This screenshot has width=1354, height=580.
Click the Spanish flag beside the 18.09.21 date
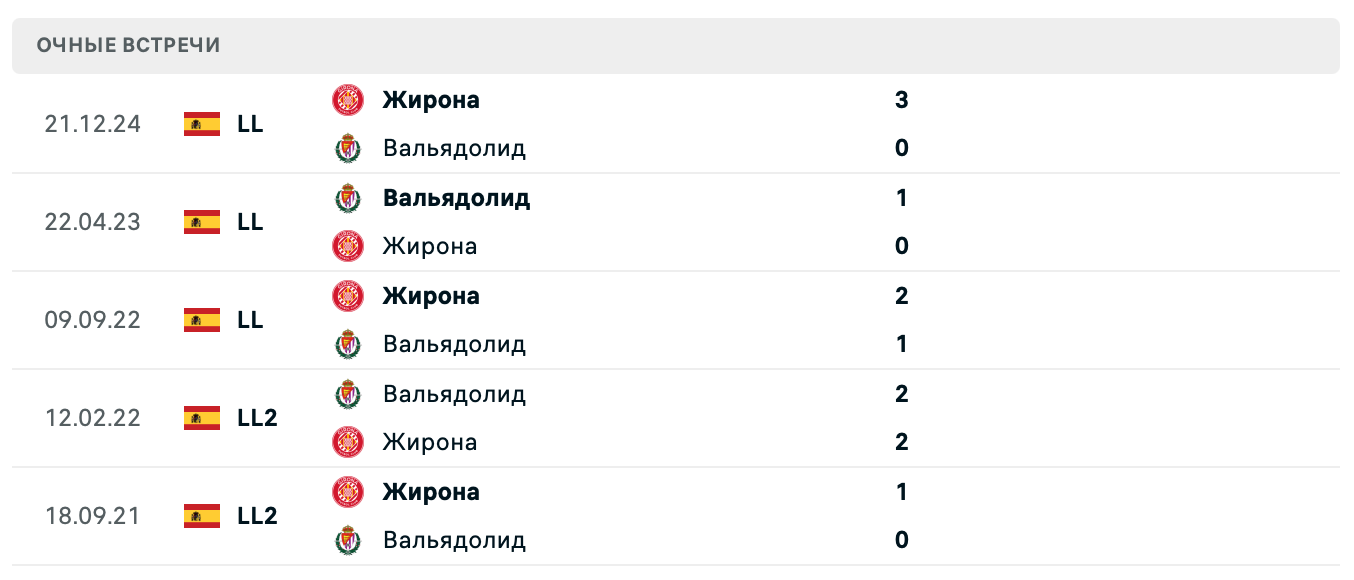(201, 516)
